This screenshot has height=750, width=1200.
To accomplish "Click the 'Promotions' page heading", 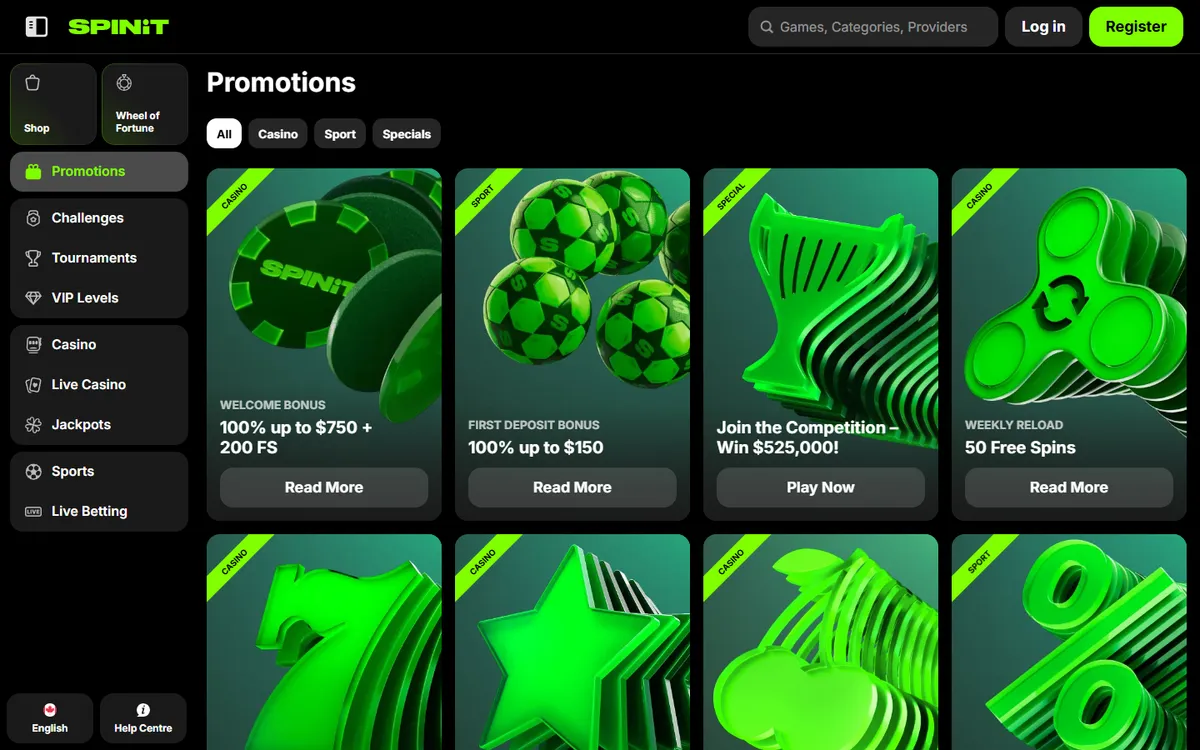I will click(281, 82).
